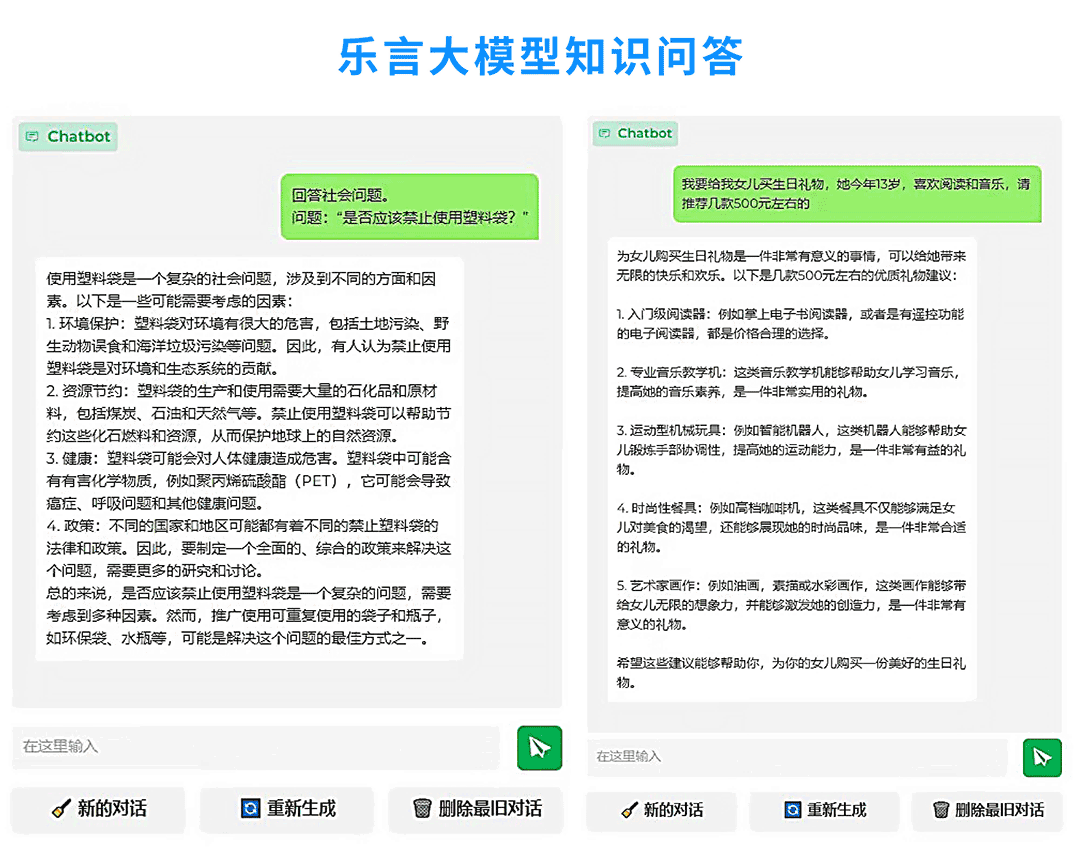Click the broom icon for 新的对话 in left panel

point(63,809)
